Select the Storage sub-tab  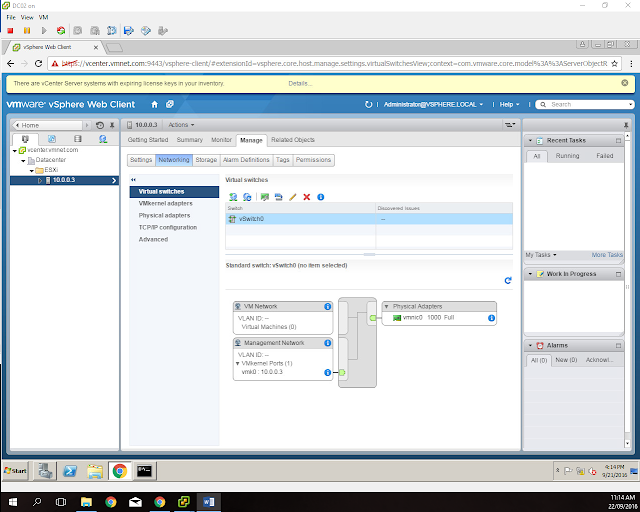(x=206, y=160)
